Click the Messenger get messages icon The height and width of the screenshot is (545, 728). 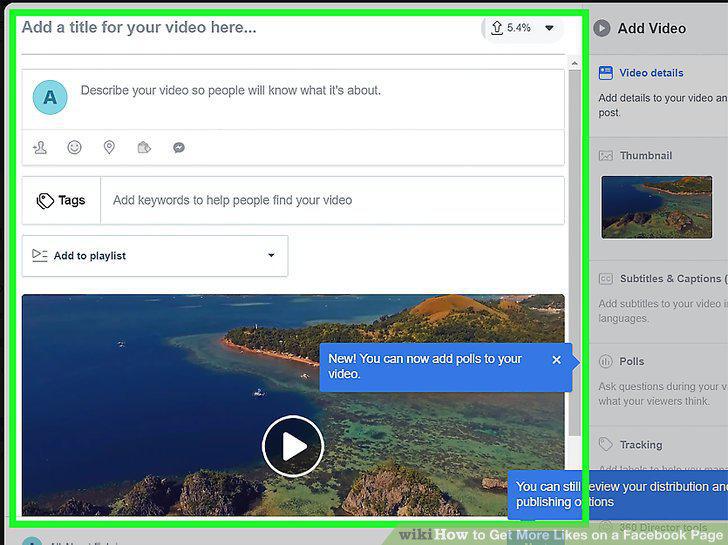[x=179, y=148]
